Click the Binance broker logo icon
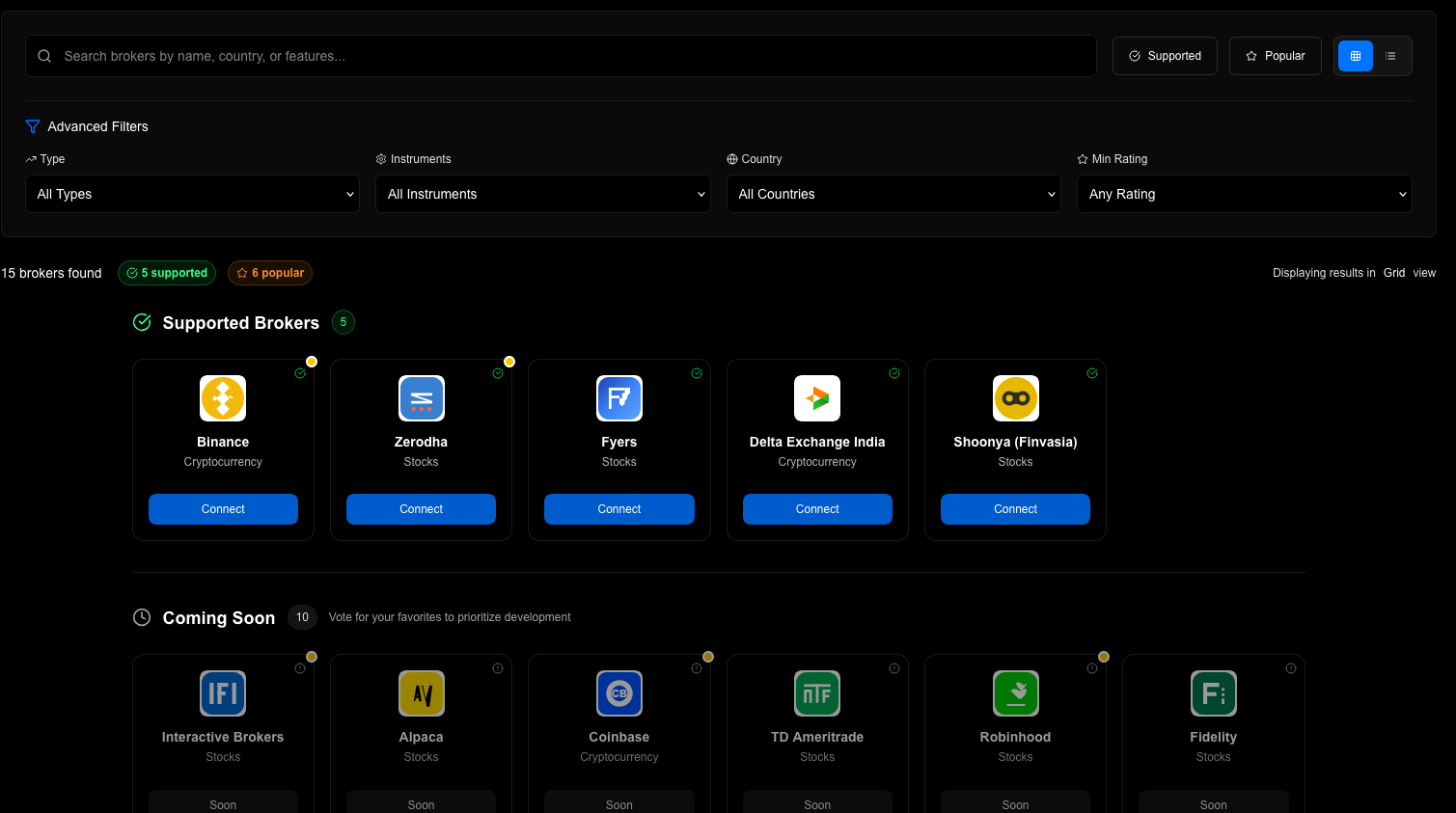This screenshot has height=813, width=1456. click(x=223, y=397)
